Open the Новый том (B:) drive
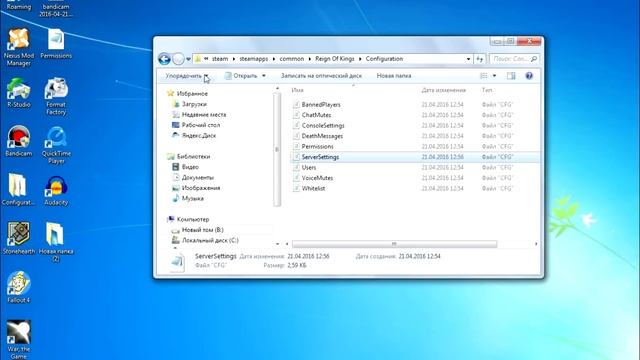Screen dimensions: 640x360 (198, 230)
